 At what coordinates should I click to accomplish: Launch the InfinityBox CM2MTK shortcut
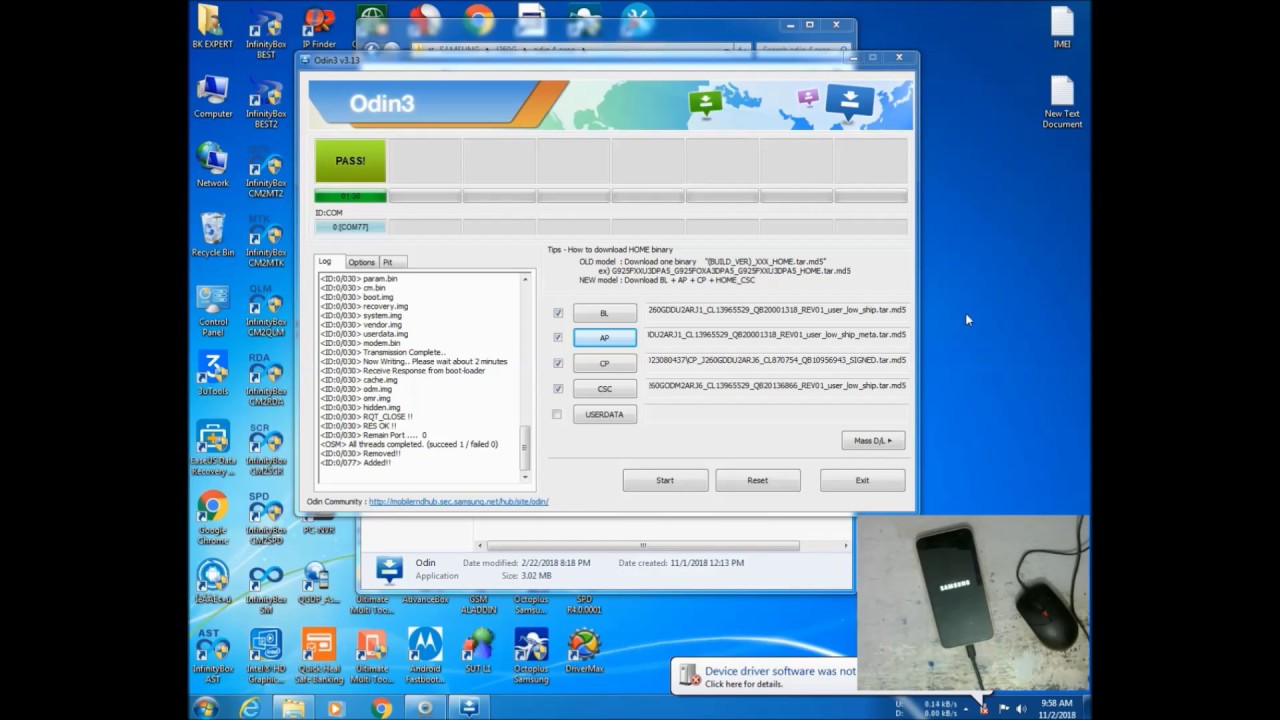pyautogui.click(x=266, y=242)
